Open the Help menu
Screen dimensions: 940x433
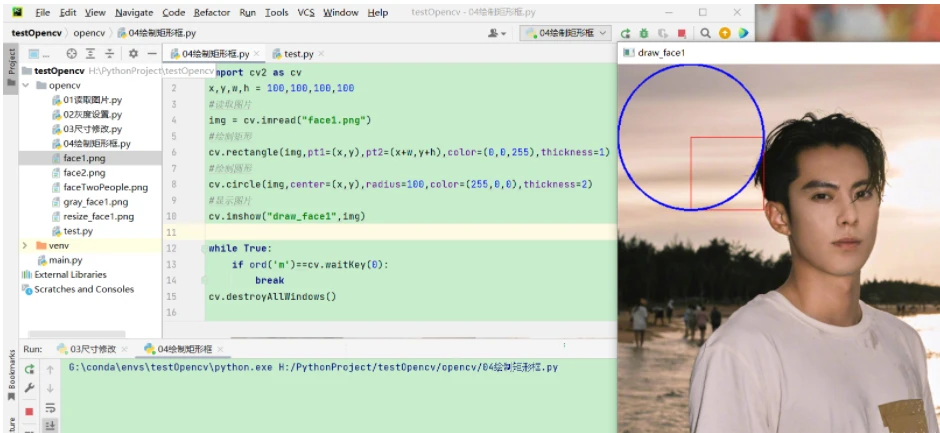[378, 12]
